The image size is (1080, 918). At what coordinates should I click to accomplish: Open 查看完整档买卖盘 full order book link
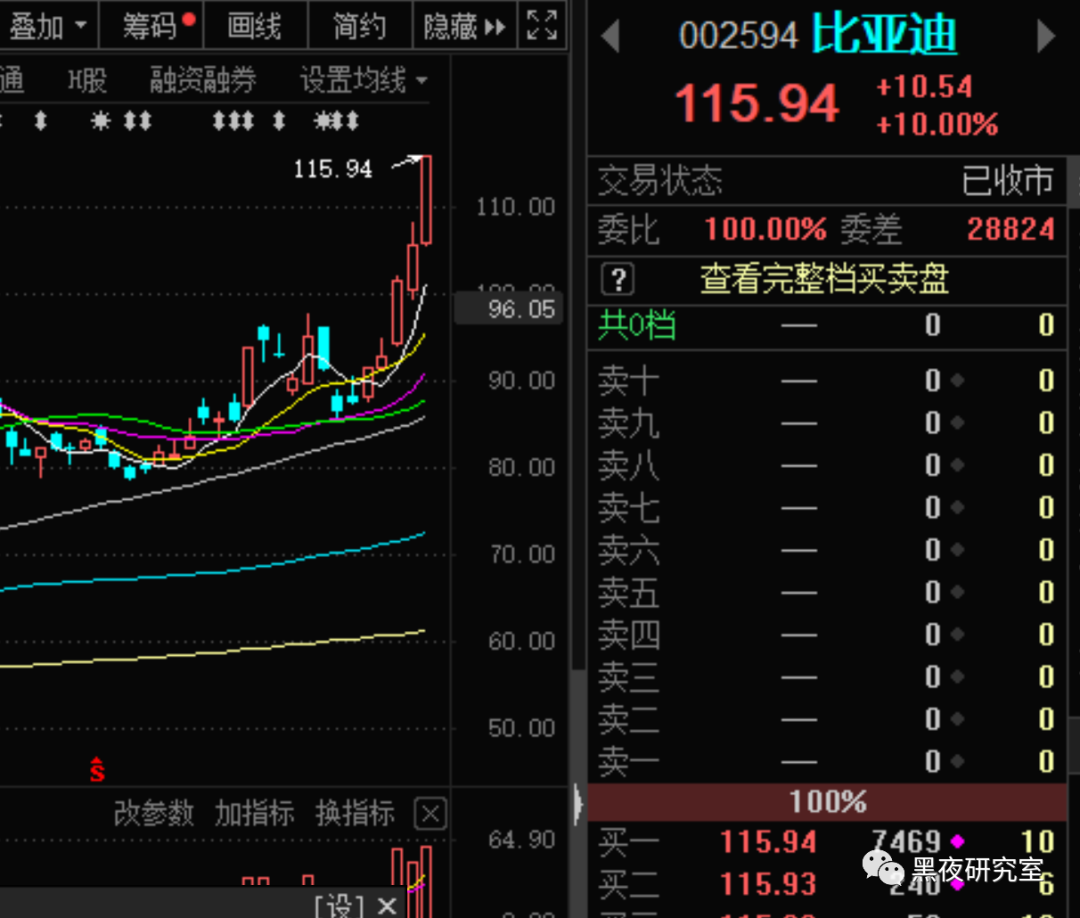pyautogui.click(x=824, y=279)
